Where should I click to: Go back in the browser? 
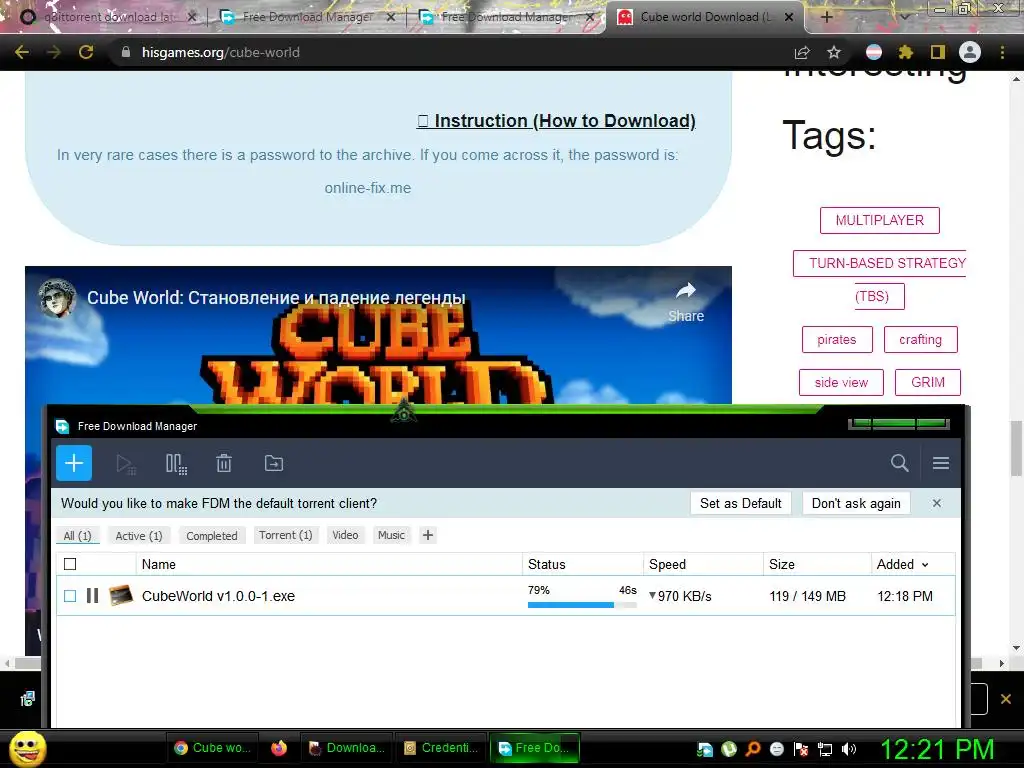(22, 52)
